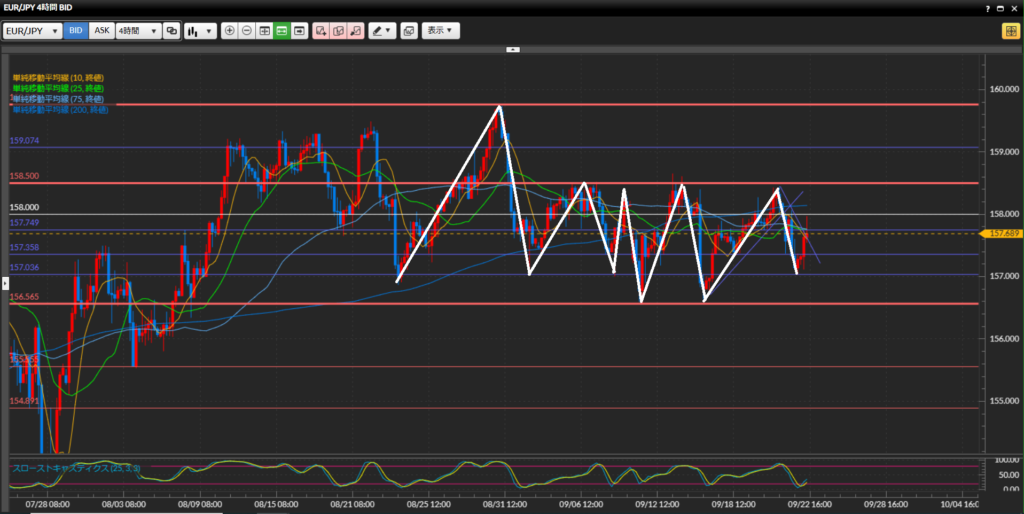Toggle the arrow-box icon after green button

point(299,31)
